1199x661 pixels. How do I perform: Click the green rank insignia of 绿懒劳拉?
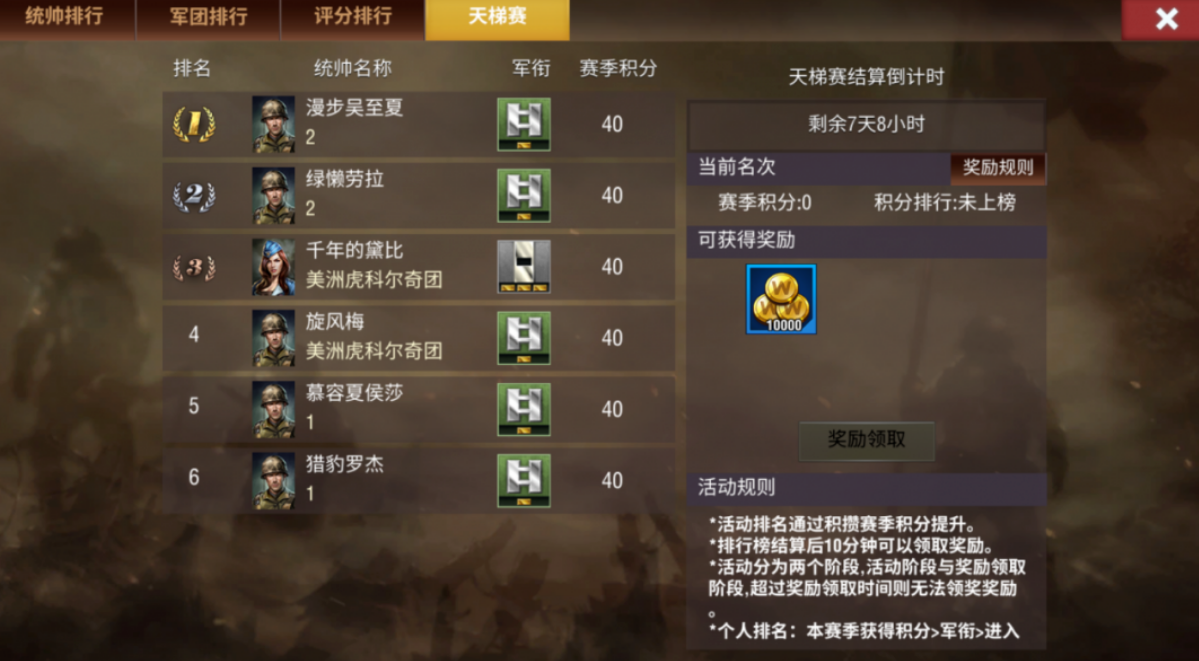click(x=524, y=196)
